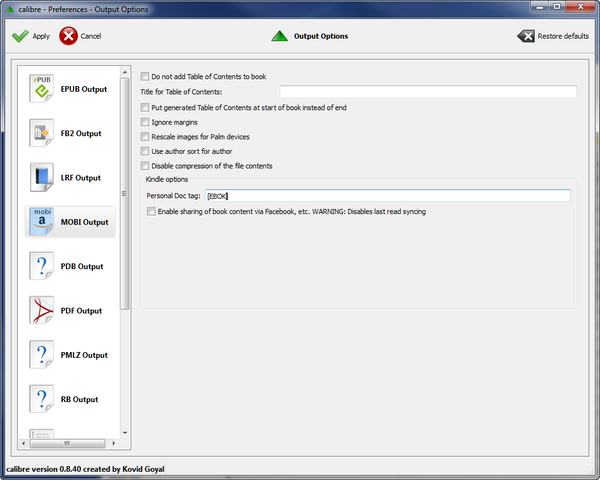The width and height of the screenshot is (600, 480).
Task: Select the RB Output icon
Action: [x=42, y=399]
